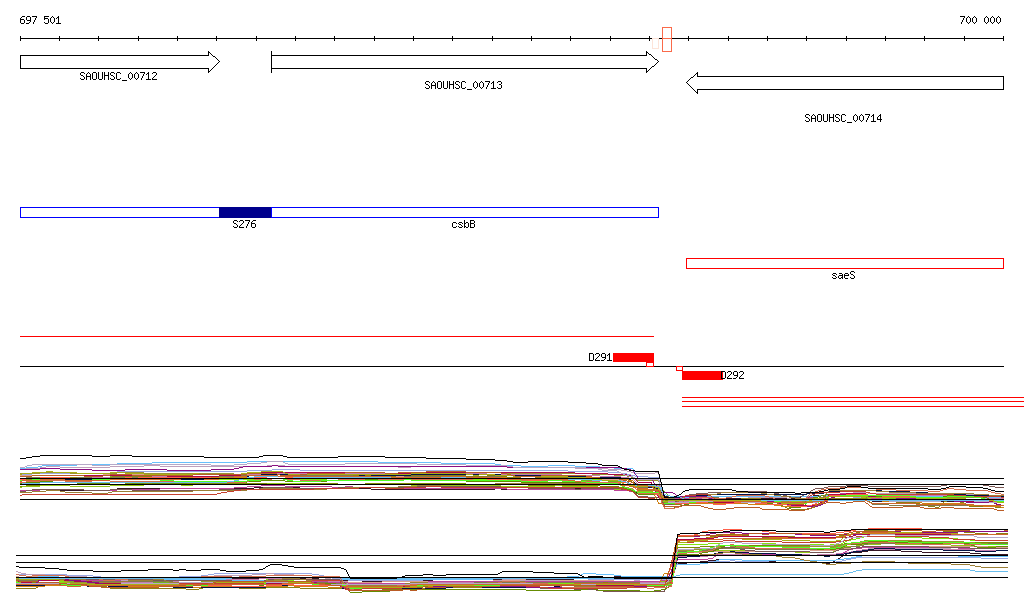This screenshot has height=611, width=1024.
Task: Select the csbB blue outlined segment
Action: pyautogui.click(x=465, y=212)
